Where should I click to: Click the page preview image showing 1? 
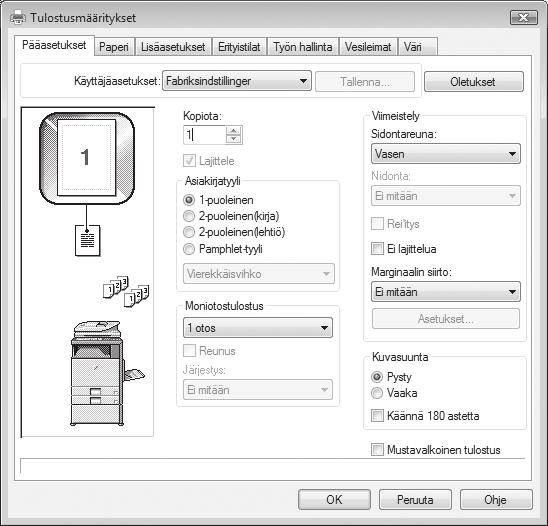coord(87,158)
